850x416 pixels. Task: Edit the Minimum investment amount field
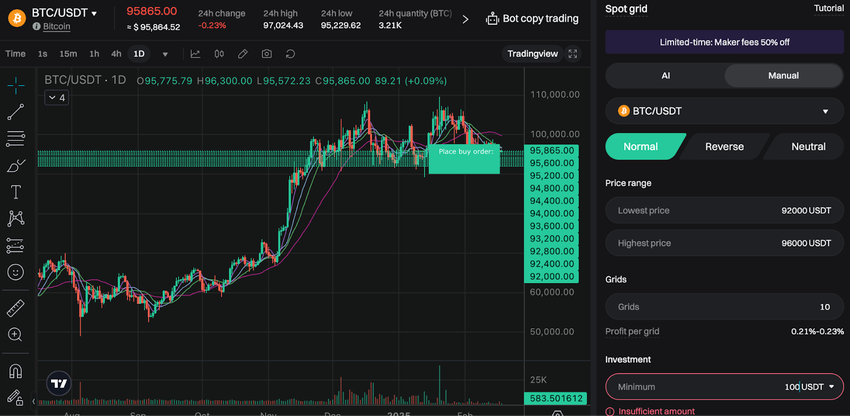coord(724,387)
